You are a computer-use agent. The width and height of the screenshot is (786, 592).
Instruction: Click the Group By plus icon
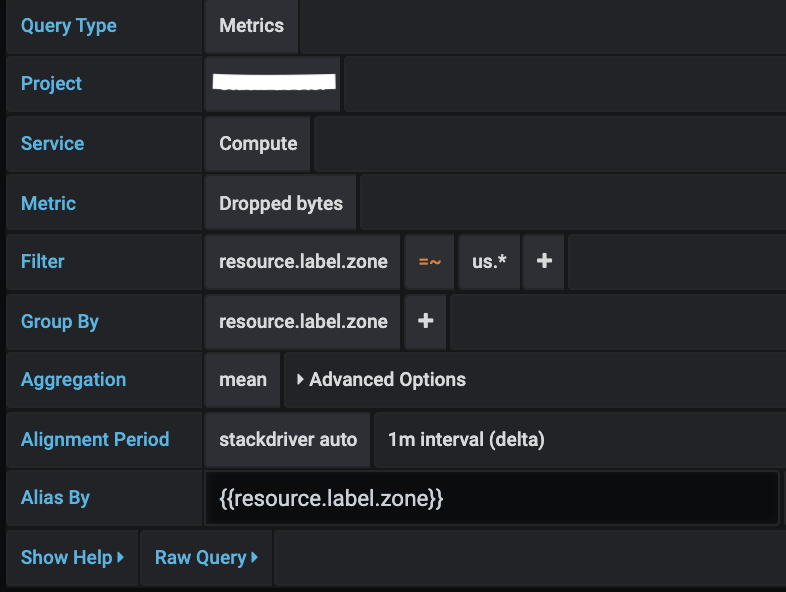425,322
